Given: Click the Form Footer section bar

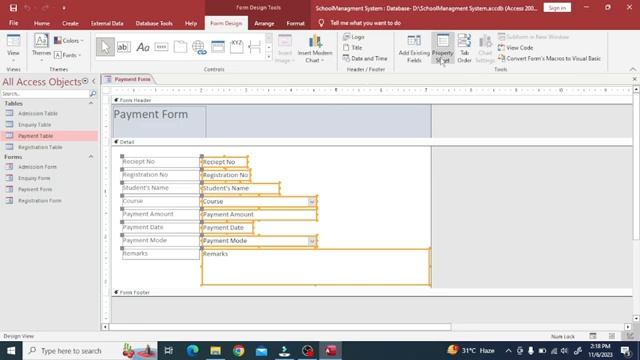Looking at the screenshot, I should tap(372, 292).
